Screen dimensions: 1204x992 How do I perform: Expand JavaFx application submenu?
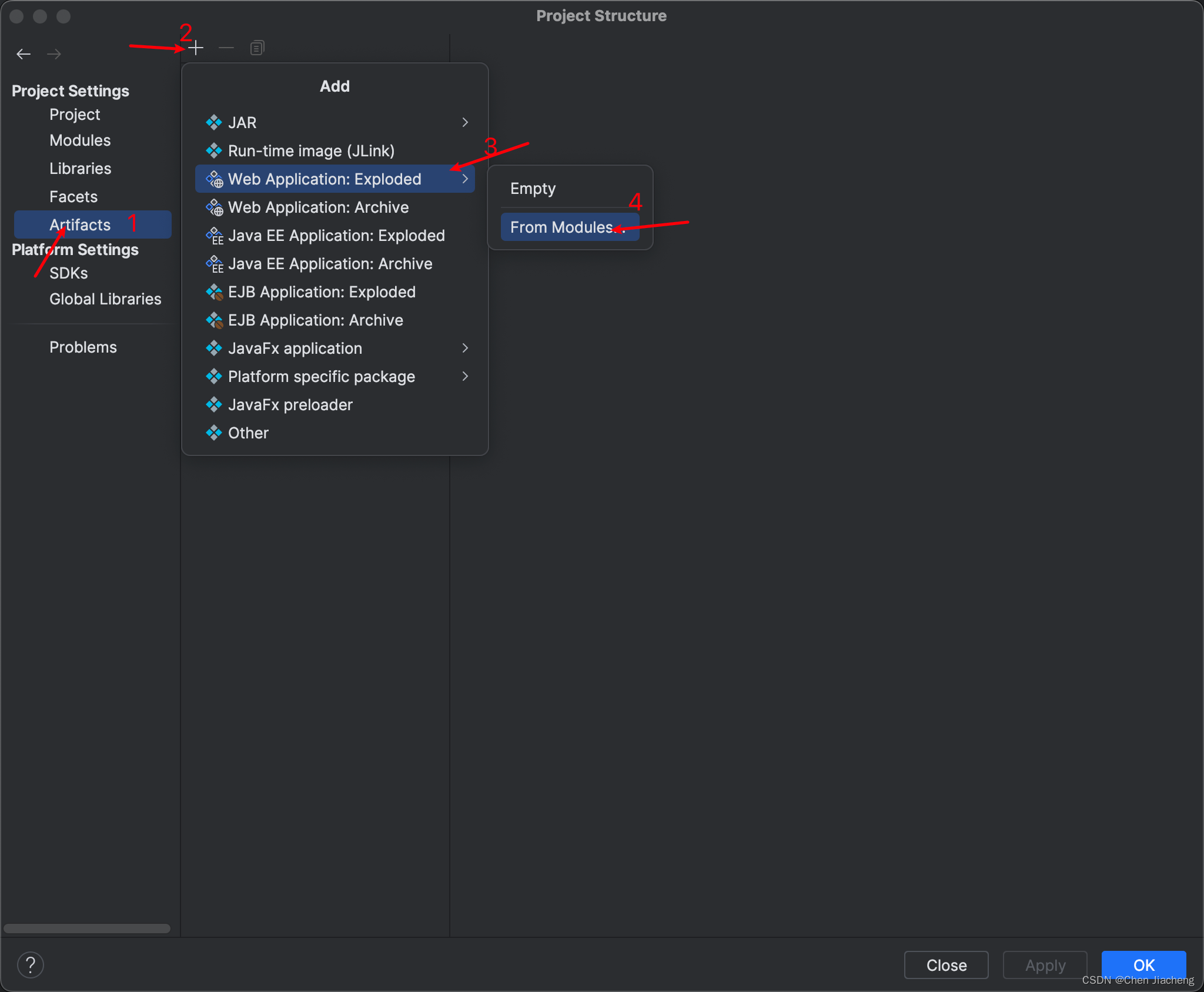[x=466, y=348]
